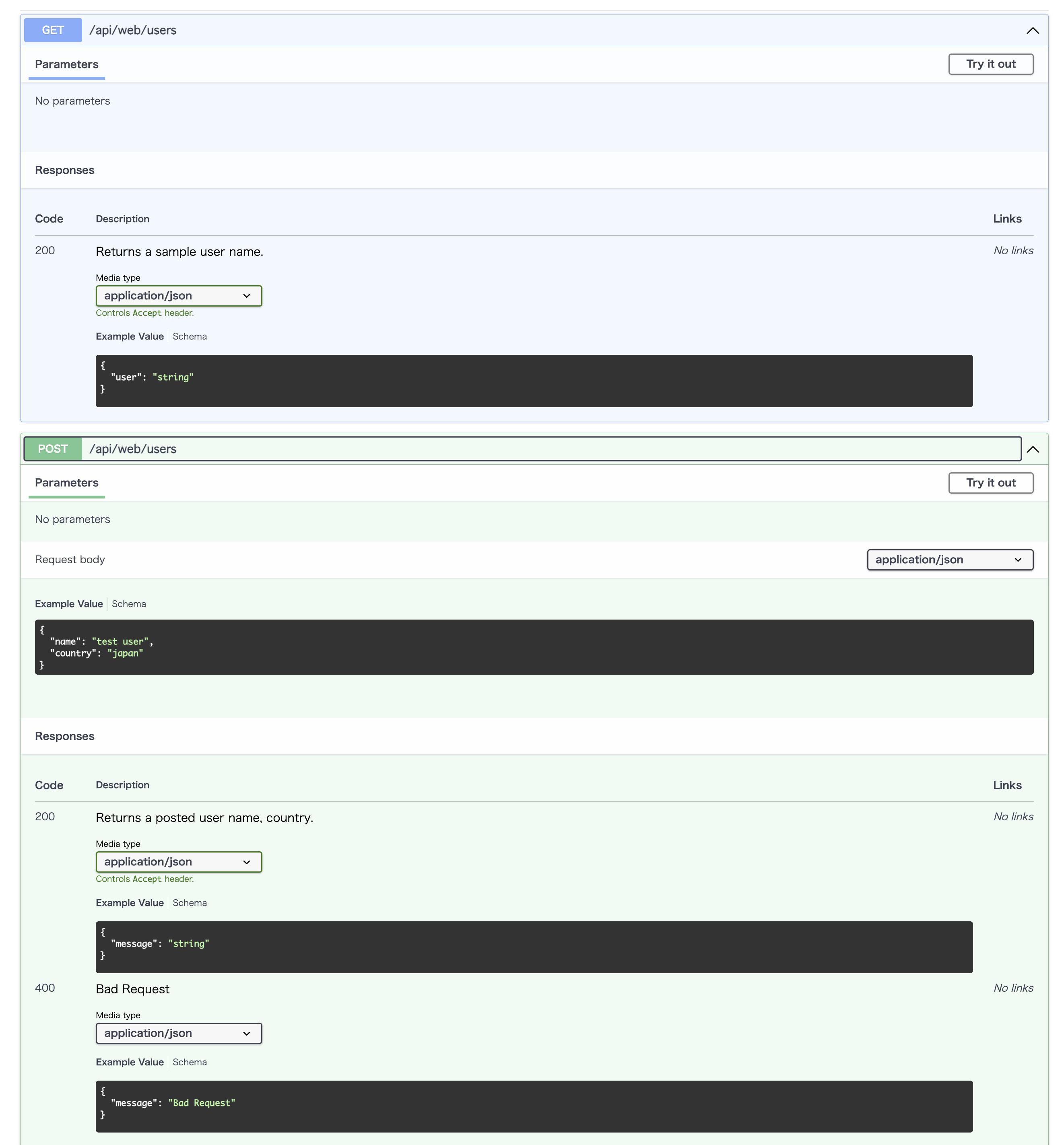Select Example Value tab for 400 response
This screenshot has height=1145, width=1064.
pyautogui.click(x=130, y=1062)
